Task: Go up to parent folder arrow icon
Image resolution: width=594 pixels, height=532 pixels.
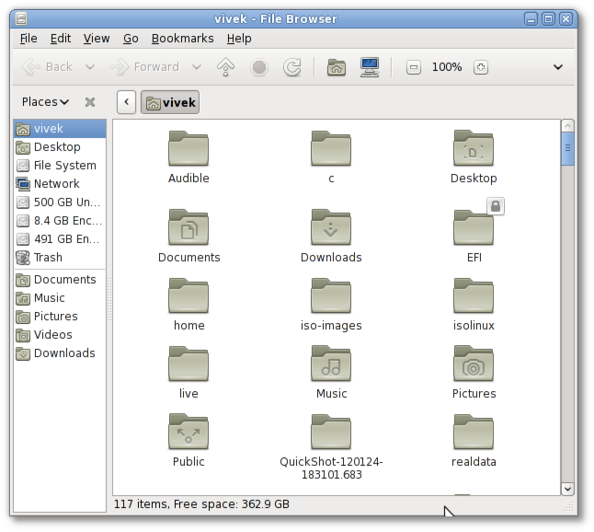Action: (x=225, y=67)
